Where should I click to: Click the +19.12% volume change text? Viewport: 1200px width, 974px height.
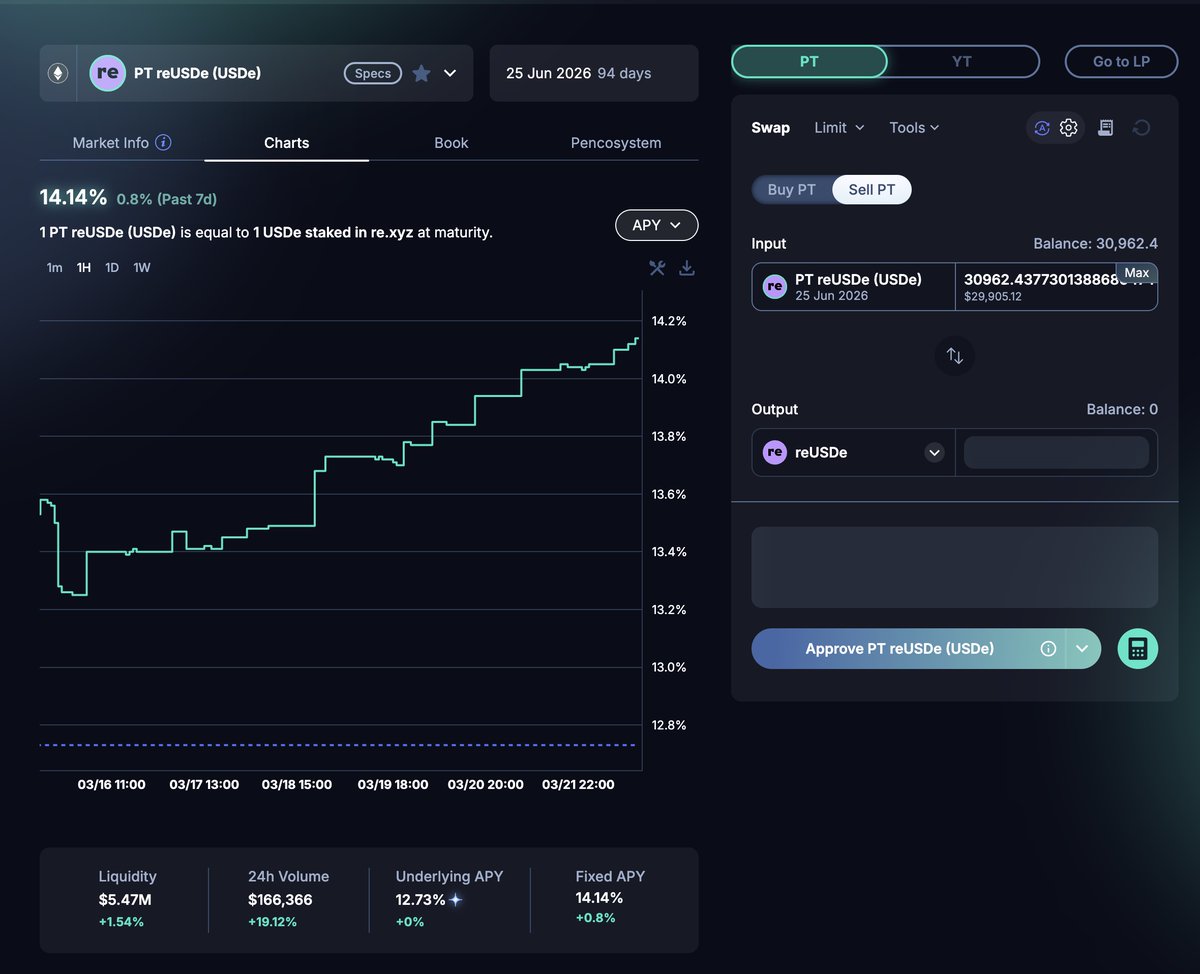click(272, 922)
